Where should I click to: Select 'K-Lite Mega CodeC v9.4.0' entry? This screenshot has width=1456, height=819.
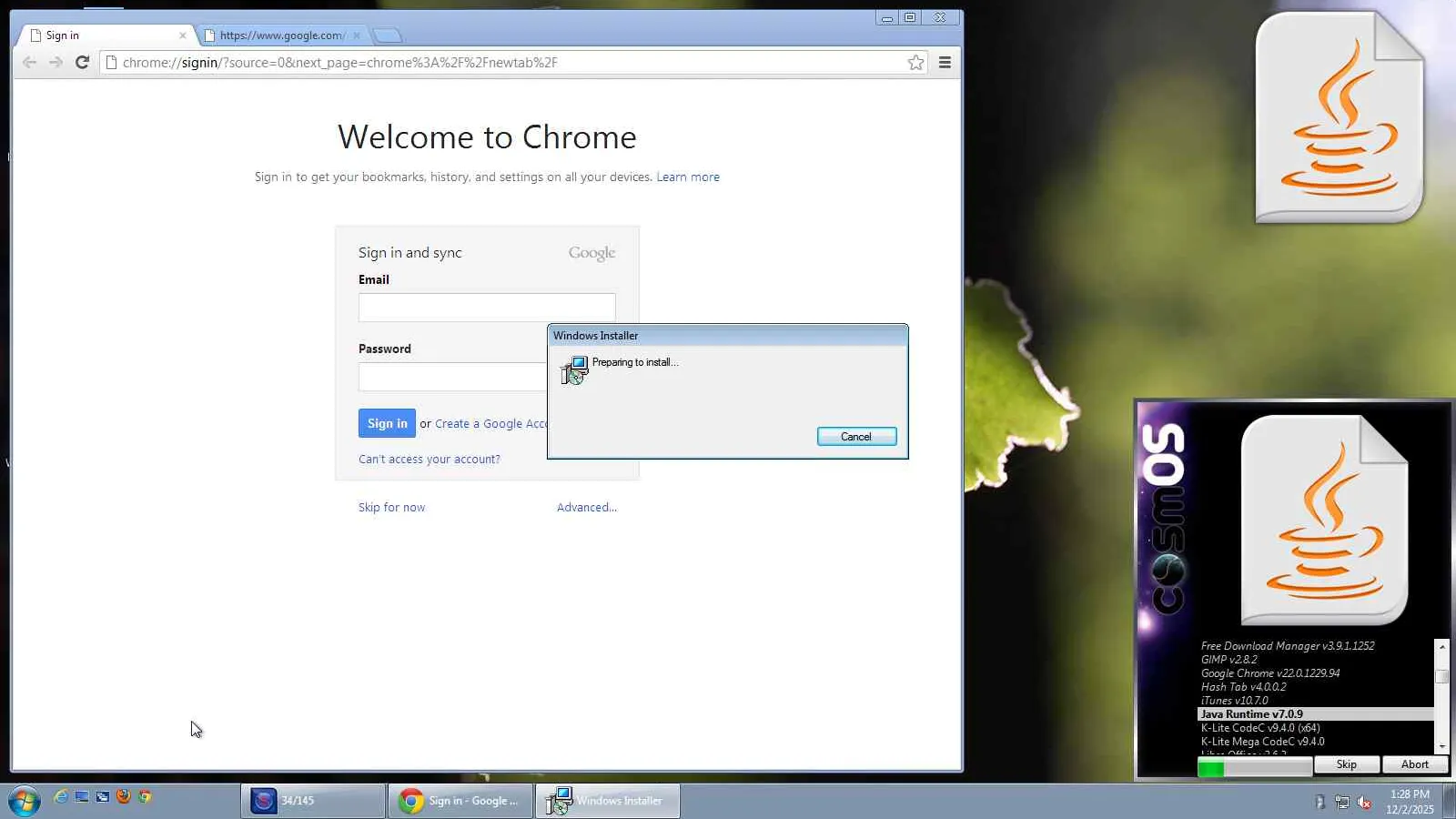point(1315,742)
